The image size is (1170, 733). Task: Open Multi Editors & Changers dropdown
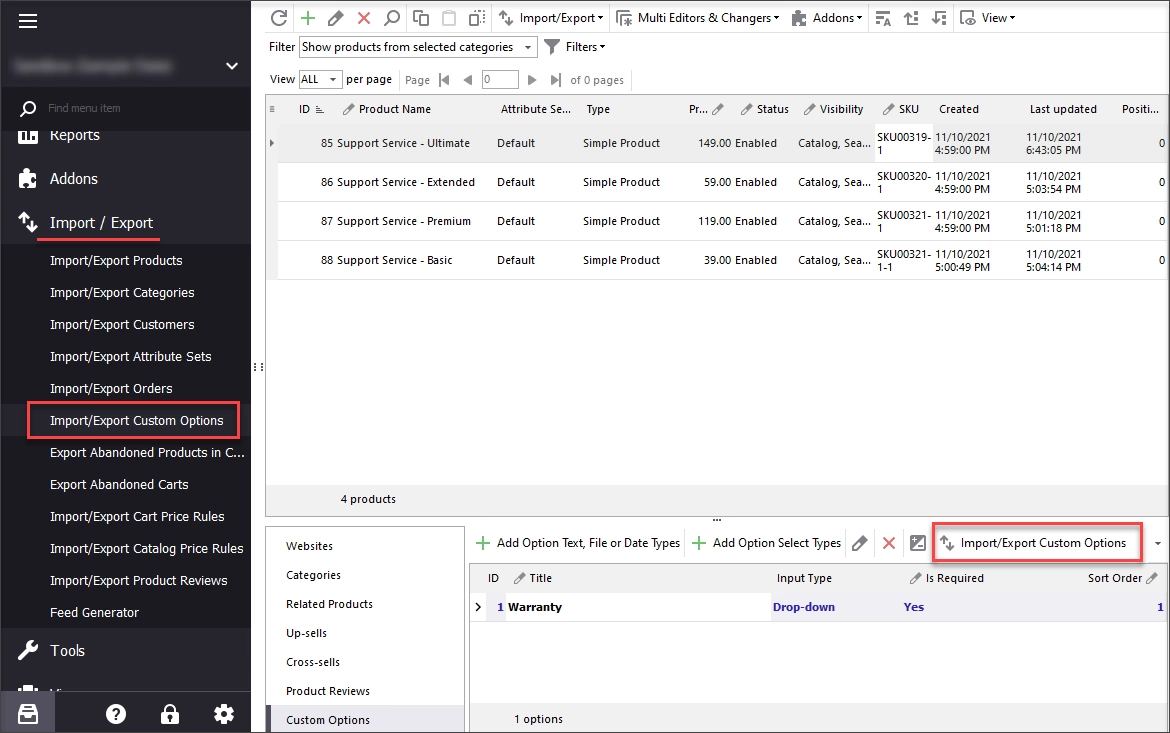click(698, 18)
